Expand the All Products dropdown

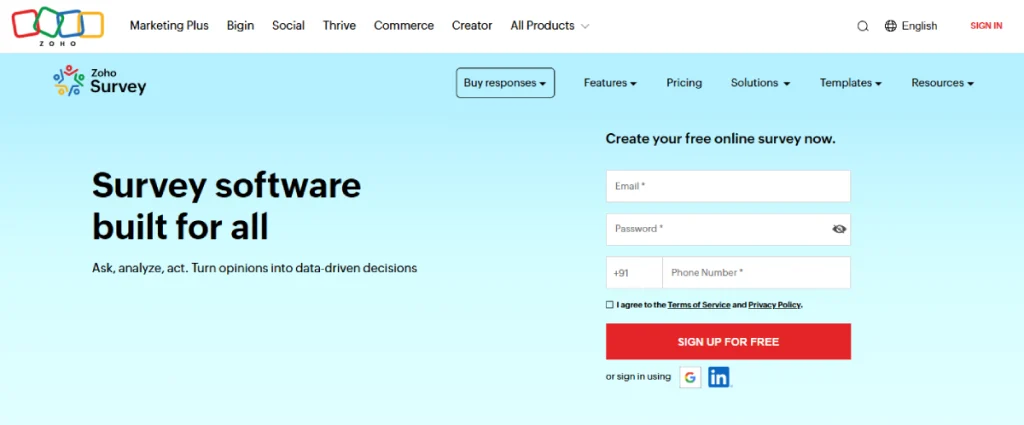click(550, 26)
